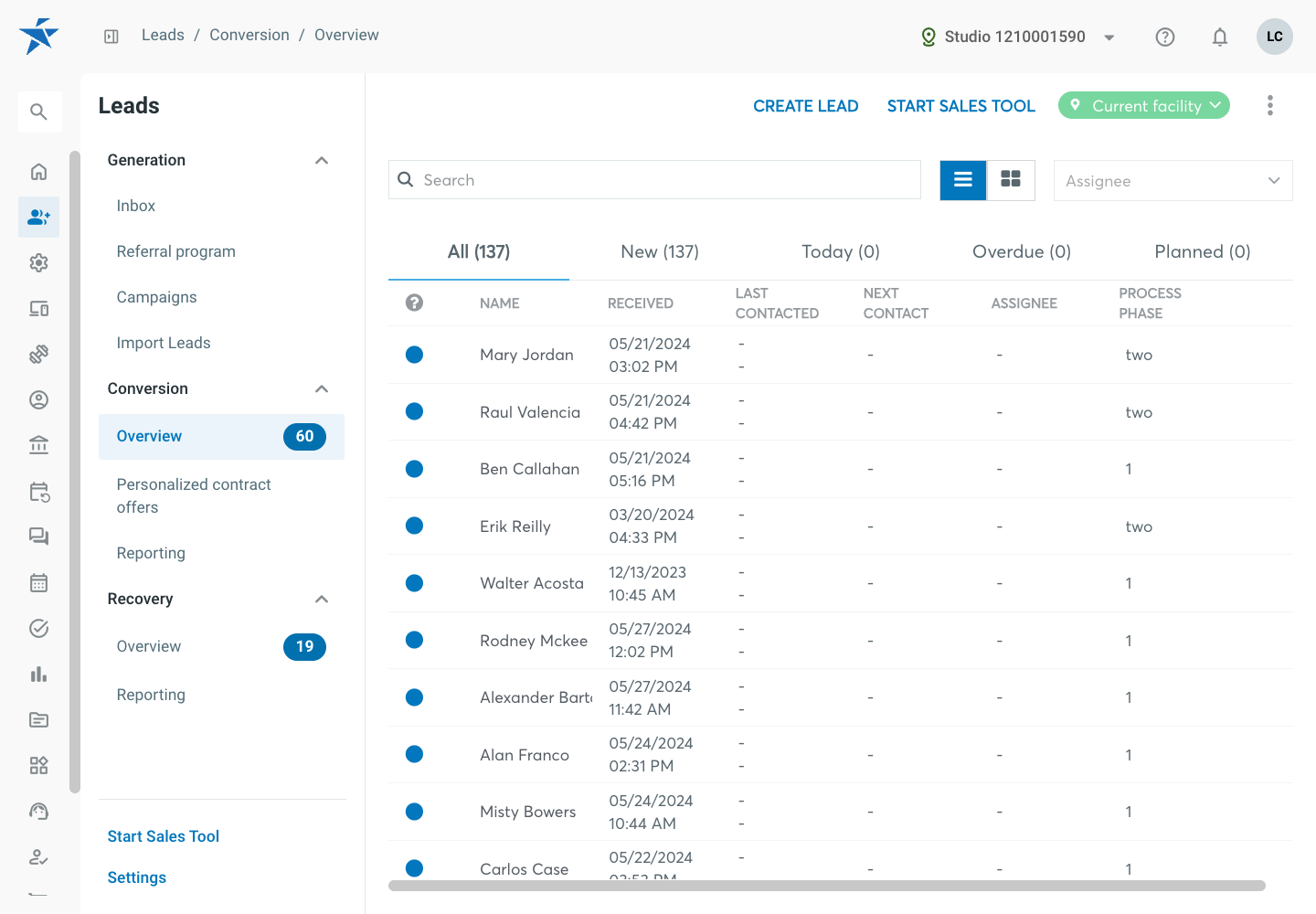Viewport: 1316px width, 914px height.
Task: Click the star logo in top corner
Action: tap(38, 37)
